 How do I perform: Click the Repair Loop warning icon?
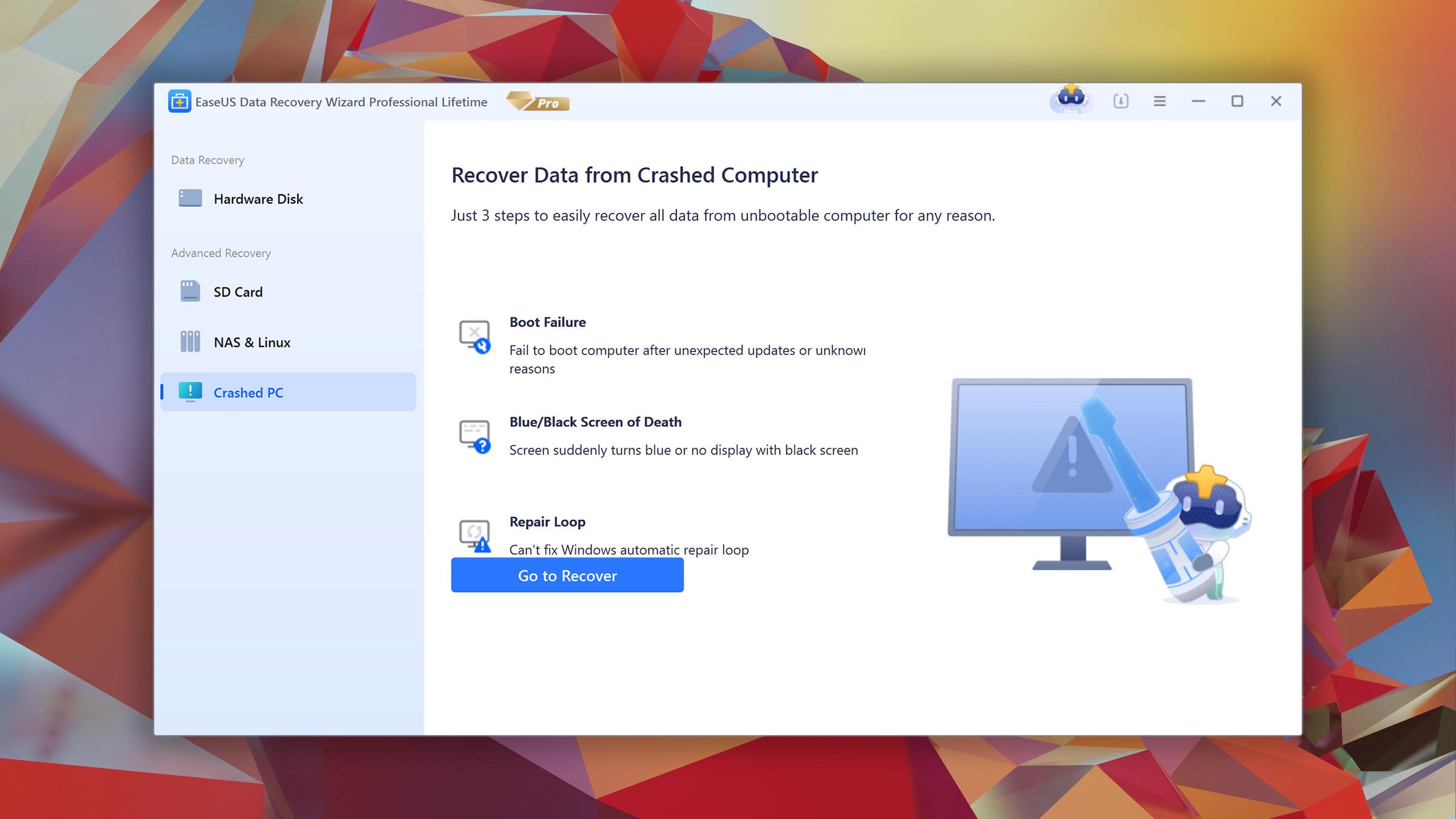(x=475, y=536)
